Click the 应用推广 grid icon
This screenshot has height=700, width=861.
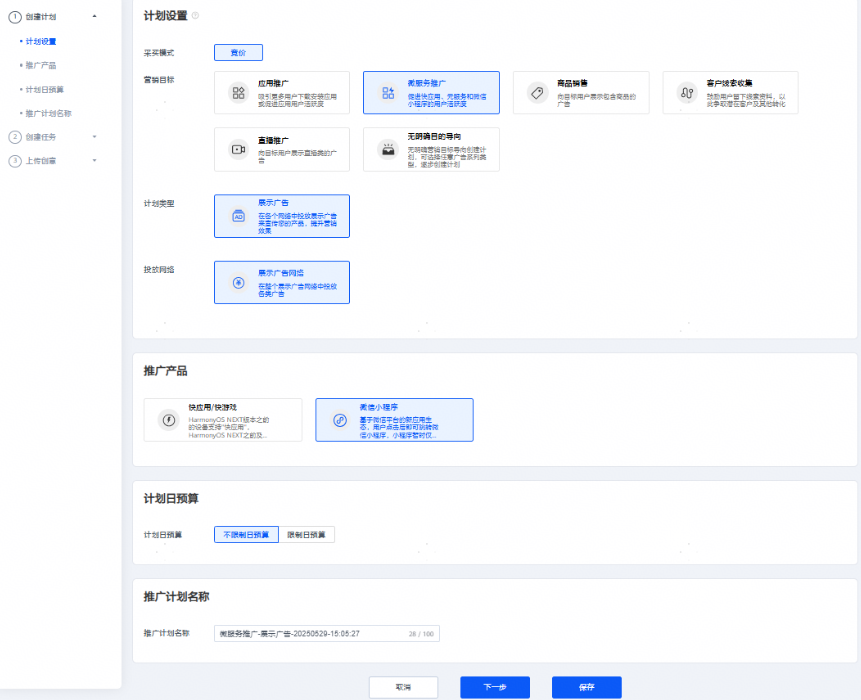click(x=238, y=93)
